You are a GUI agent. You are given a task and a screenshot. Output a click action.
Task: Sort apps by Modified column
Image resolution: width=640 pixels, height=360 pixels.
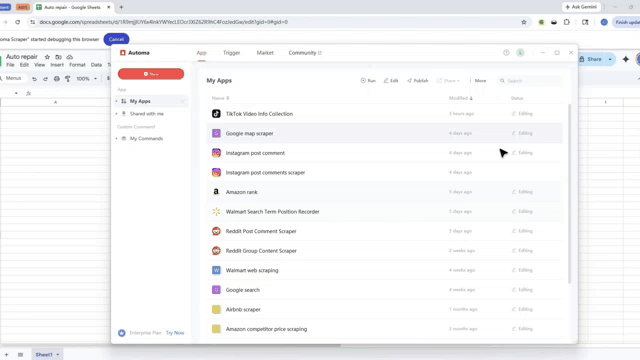pyautogui.click(x=461, y=98)
